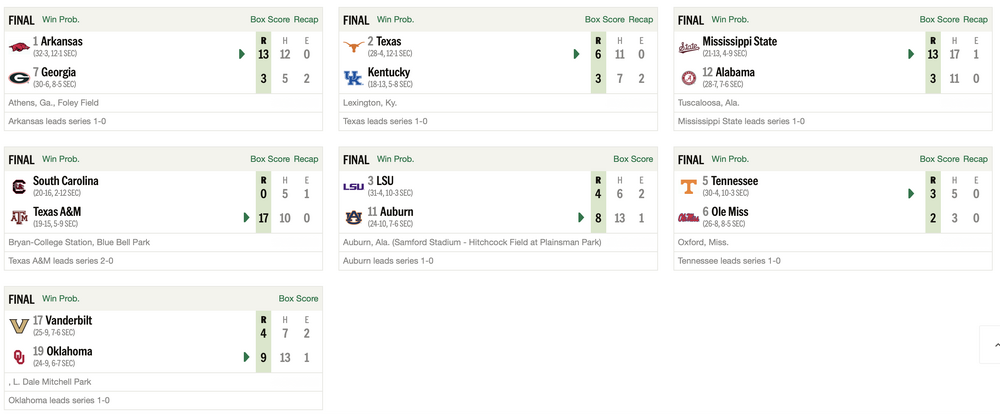Click the scroll-to-top arrow button
The width and height of the screenshot is (1000, 414).
coord(992,345)
